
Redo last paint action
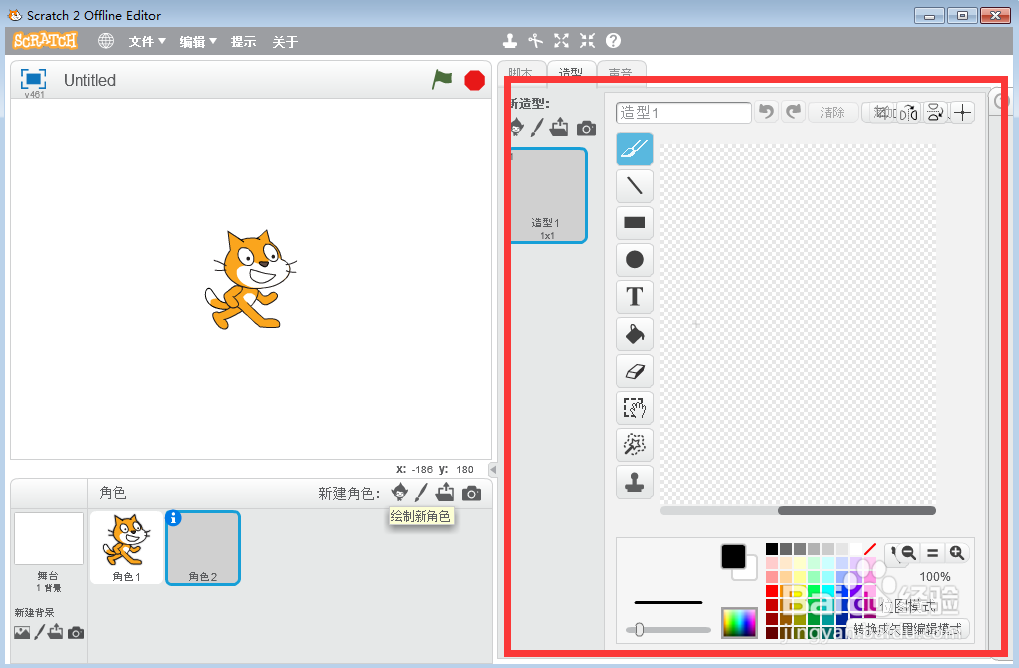(x=793, y=112)
